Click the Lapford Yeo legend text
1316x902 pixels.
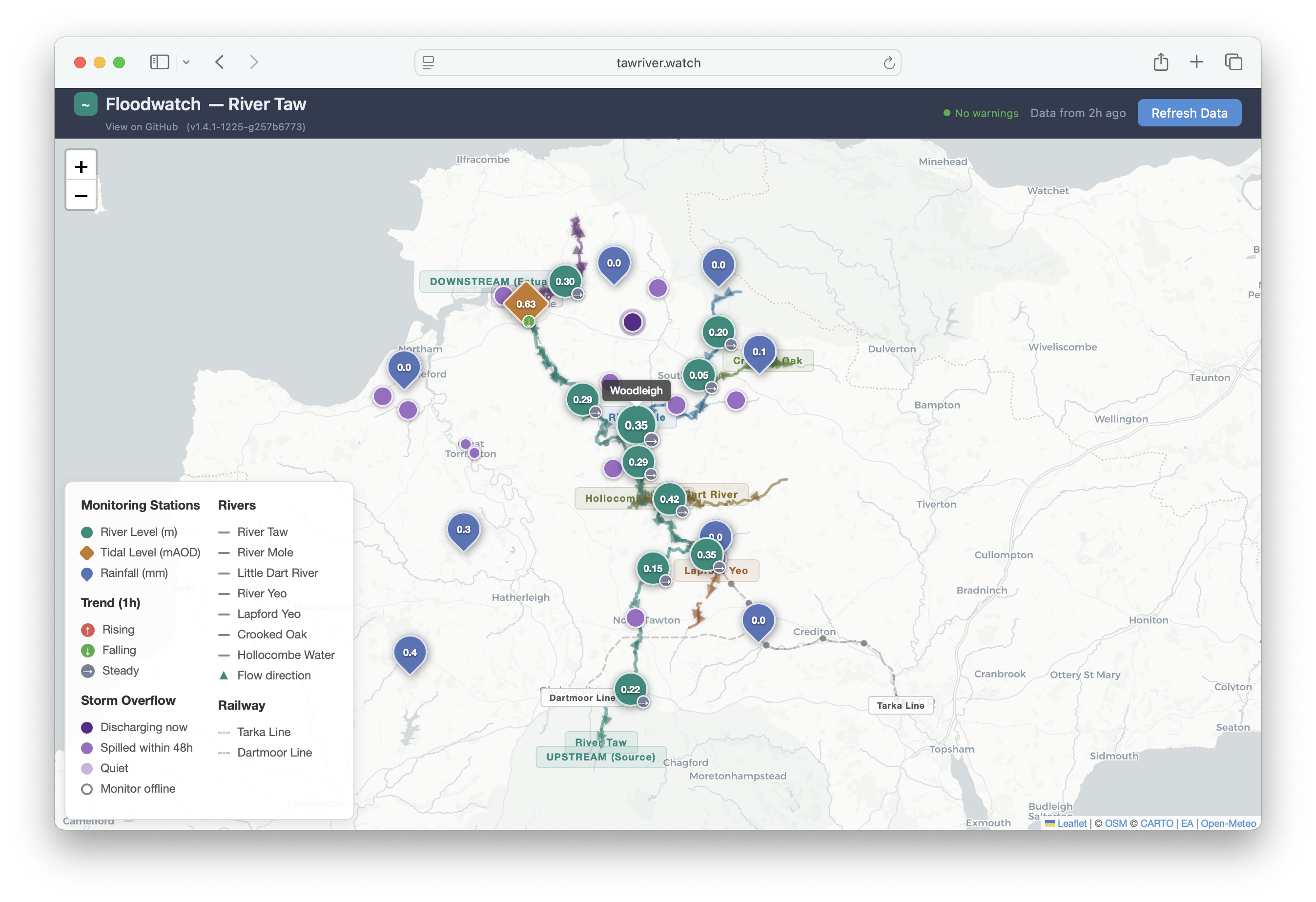[x=269, y=614]
